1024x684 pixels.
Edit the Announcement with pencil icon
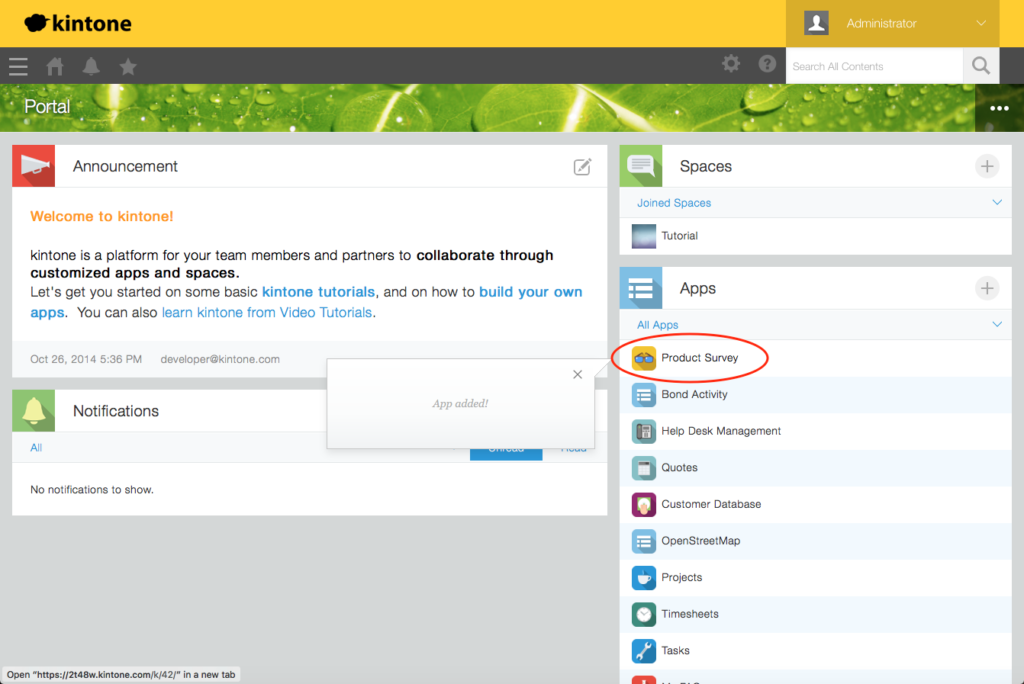[x=582, y=167]
